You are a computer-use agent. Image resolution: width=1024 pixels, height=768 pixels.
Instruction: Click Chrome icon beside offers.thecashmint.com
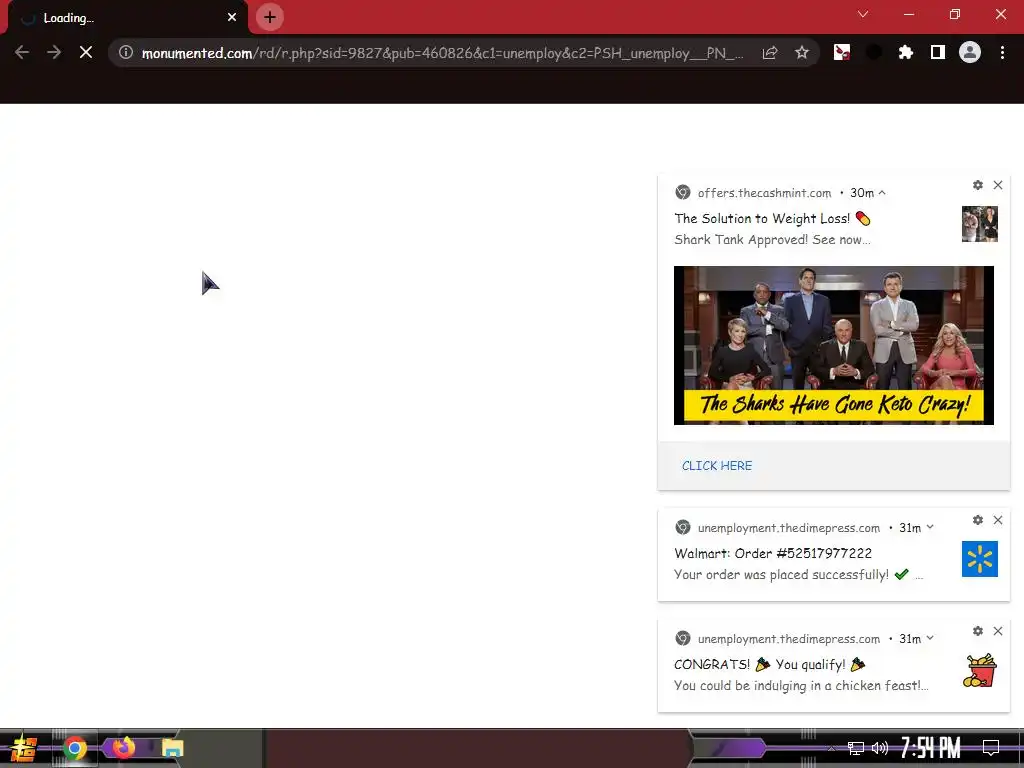pos(682,192)
